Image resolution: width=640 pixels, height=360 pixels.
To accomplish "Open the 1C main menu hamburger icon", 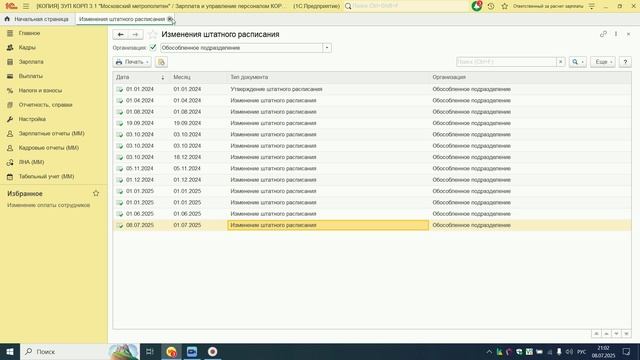I will pyautogui.click(x=26, y=6).
